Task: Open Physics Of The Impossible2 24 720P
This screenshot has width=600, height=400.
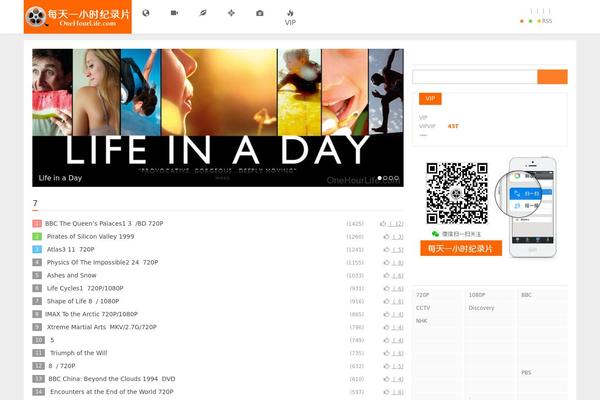Action: coord(102,263)
